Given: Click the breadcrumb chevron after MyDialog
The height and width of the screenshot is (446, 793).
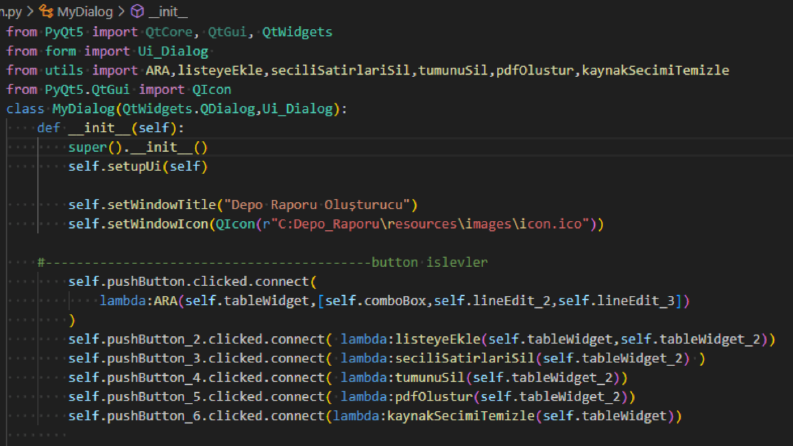Looking at the screenshot, I should (x=121, y=11).
